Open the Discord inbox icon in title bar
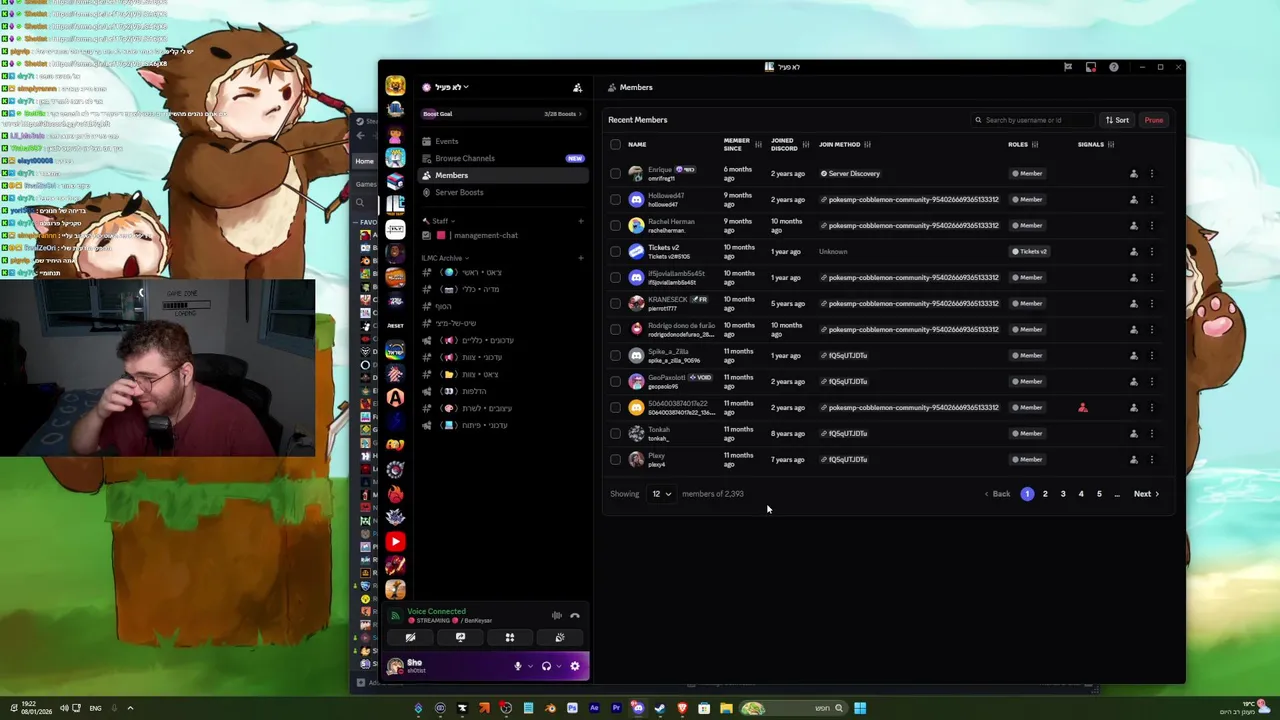Viewport: 1280px width, 720px height. click(x=1091, y=67)
